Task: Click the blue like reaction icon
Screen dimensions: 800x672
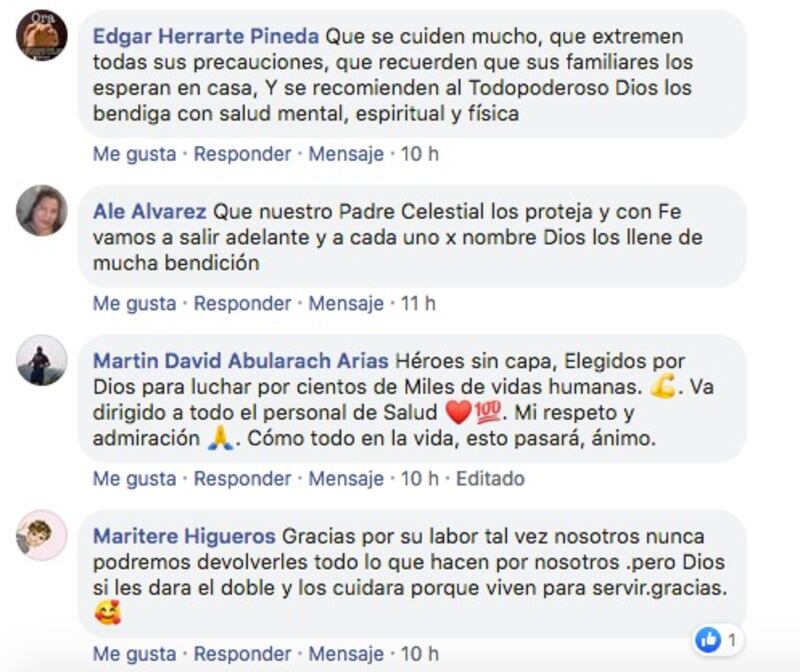Action: (x=709, y=640)
